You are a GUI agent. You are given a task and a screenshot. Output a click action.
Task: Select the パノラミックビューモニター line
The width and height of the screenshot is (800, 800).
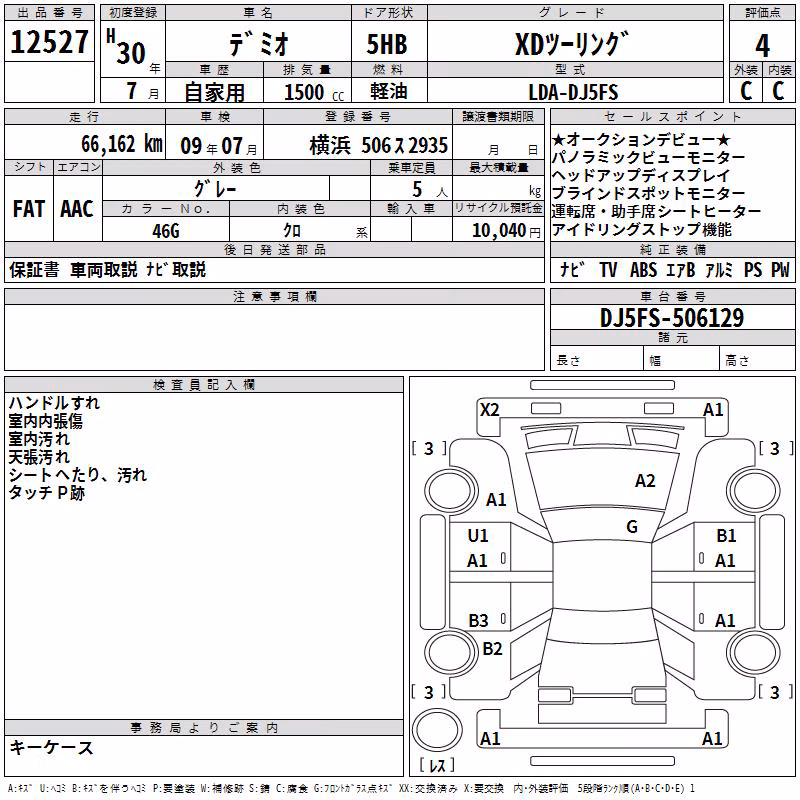click(x=648, y=157)
